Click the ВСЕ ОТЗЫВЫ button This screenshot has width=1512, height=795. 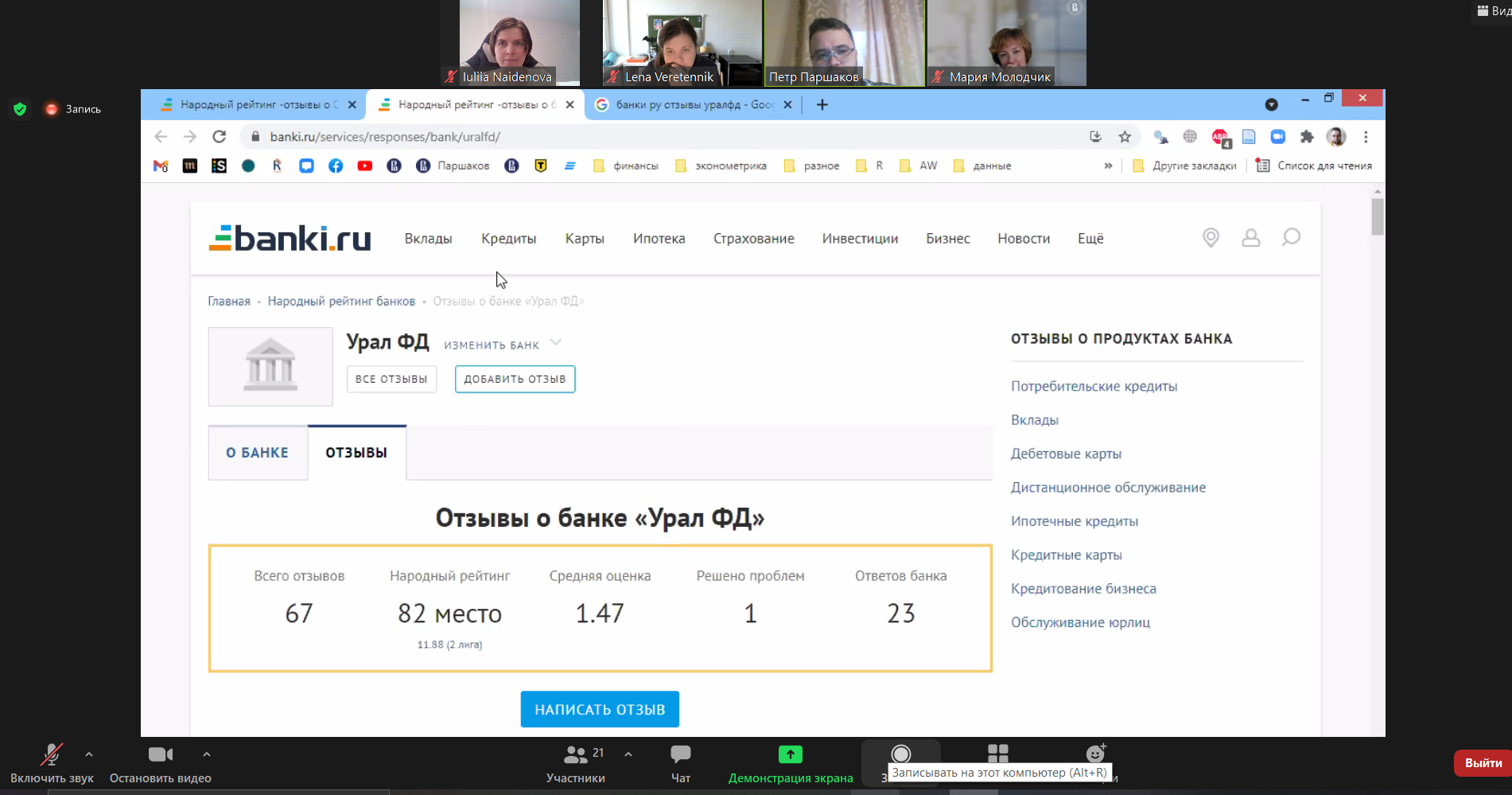[x=391, y=379]
